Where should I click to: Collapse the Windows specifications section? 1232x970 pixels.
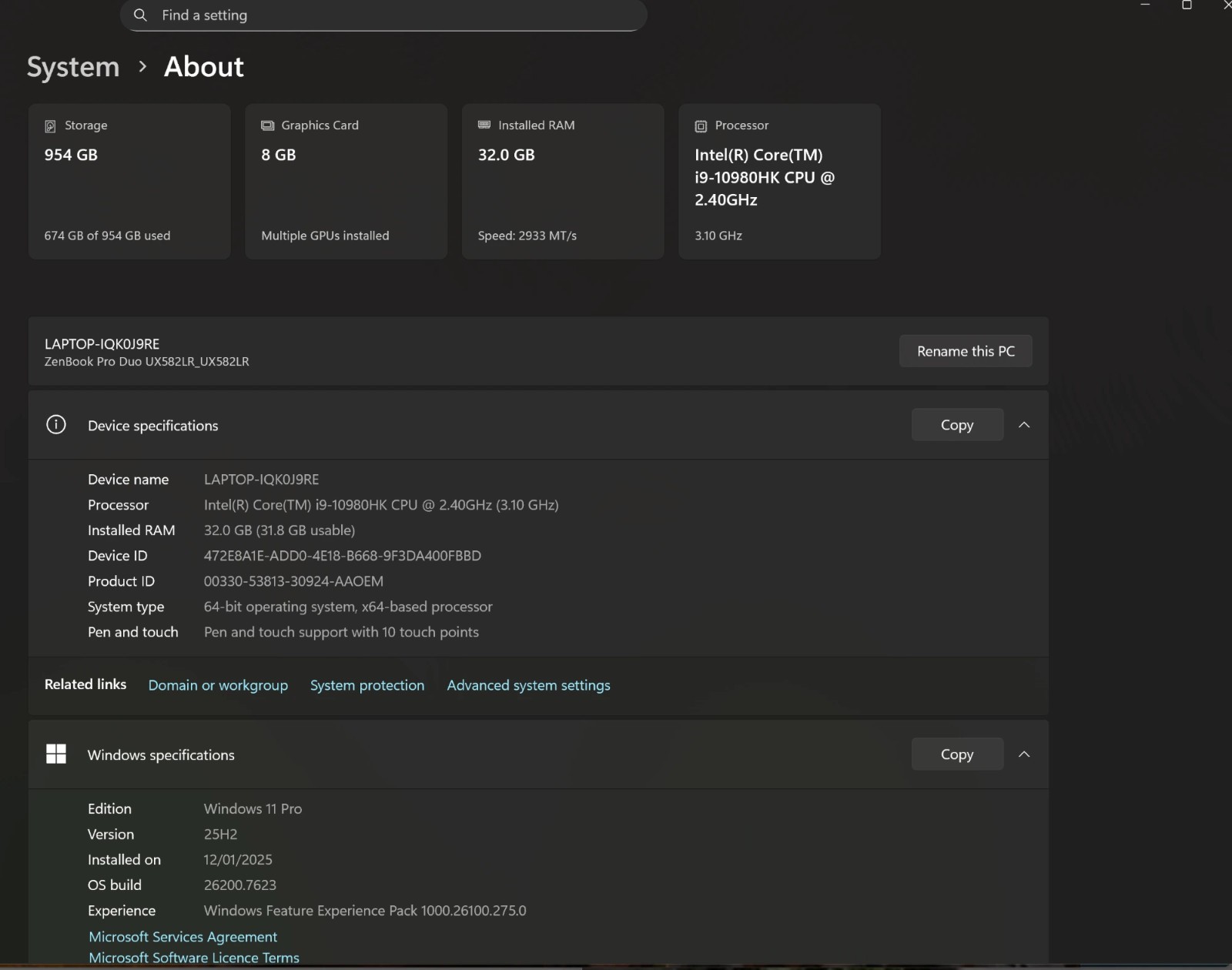pyautogui.click(x=1024, y=754)
